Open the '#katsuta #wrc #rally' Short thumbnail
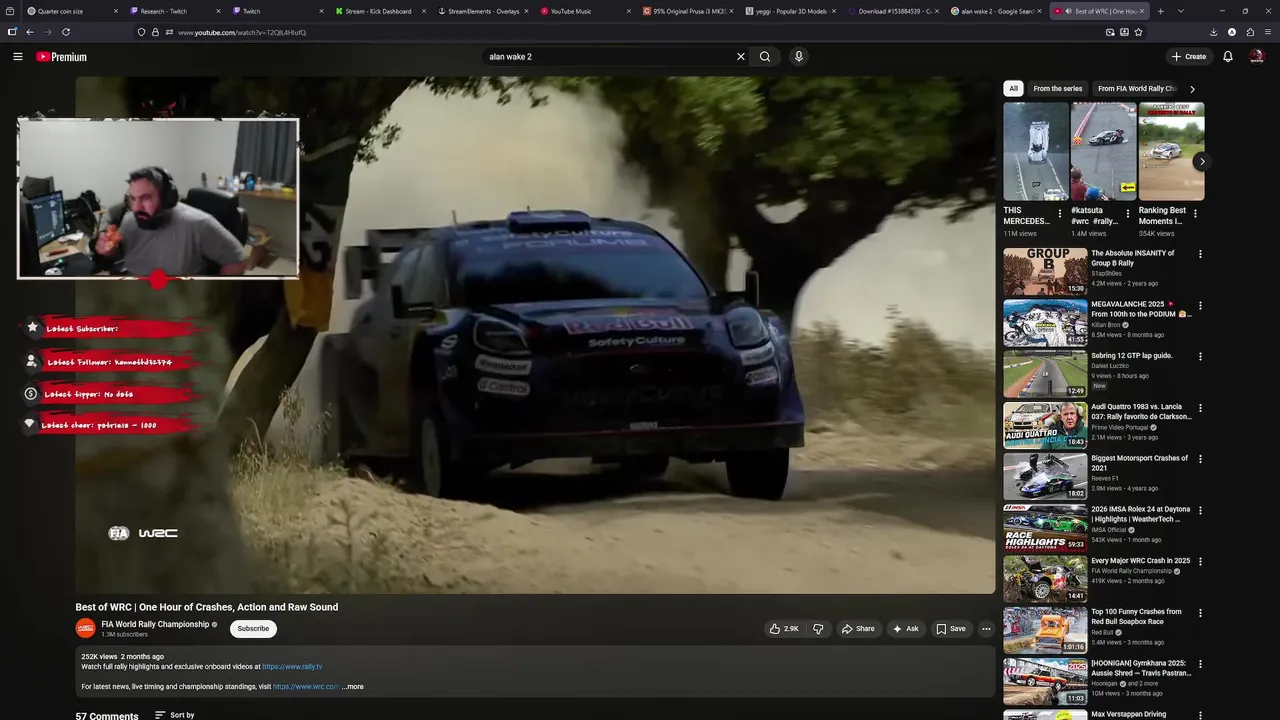The width and height of the screenshot is (1280, 720). [1103, 151]
